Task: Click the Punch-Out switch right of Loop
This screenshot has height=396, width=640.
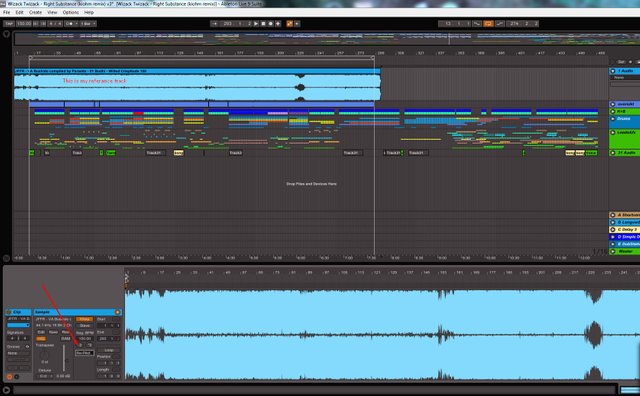Action: [500, 24]
